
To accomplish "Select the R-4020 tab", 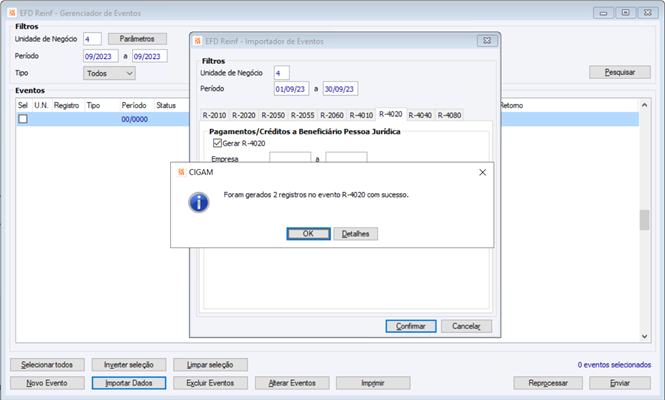I will [x=391, y=114].
